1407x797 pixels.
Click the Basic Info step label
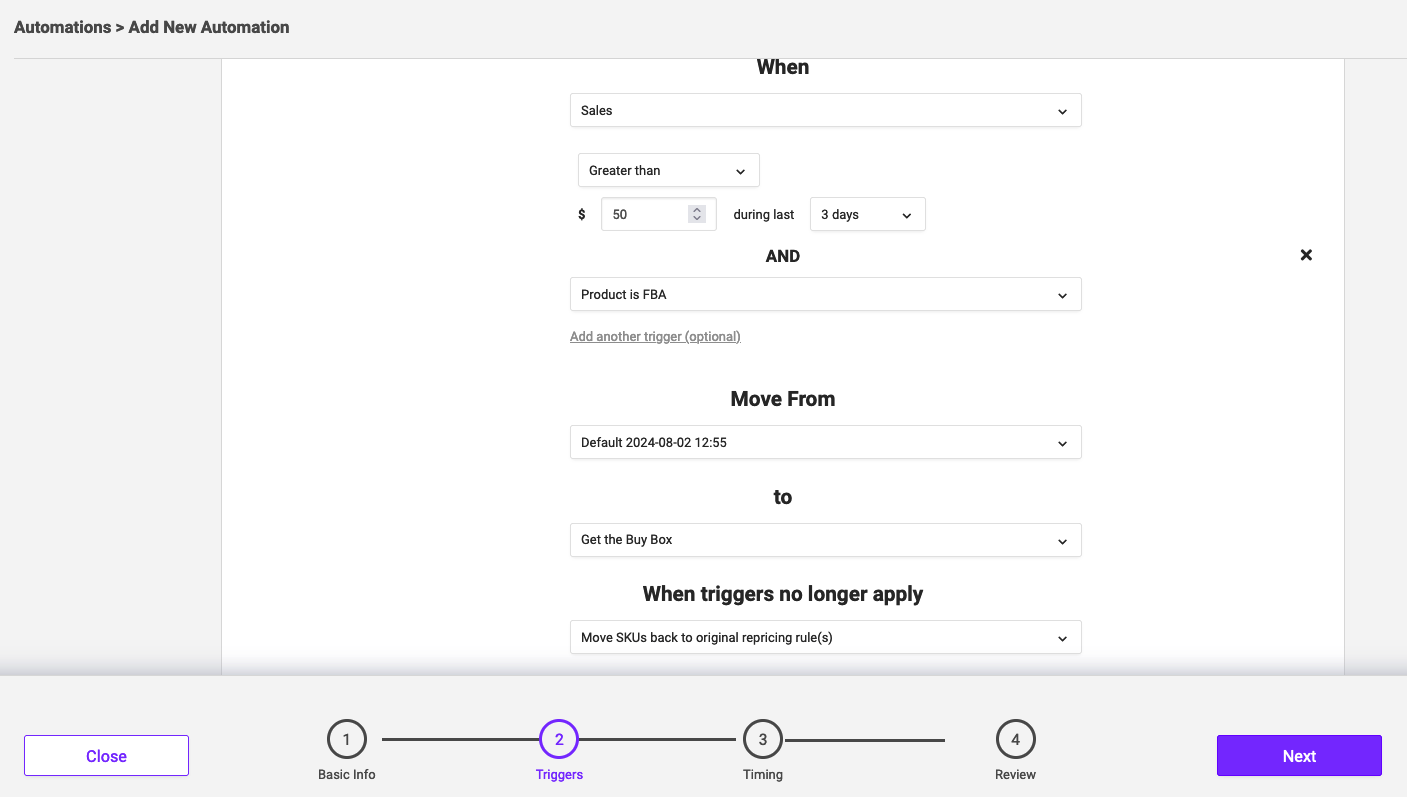pyautogui.click(x=347, y=774)
